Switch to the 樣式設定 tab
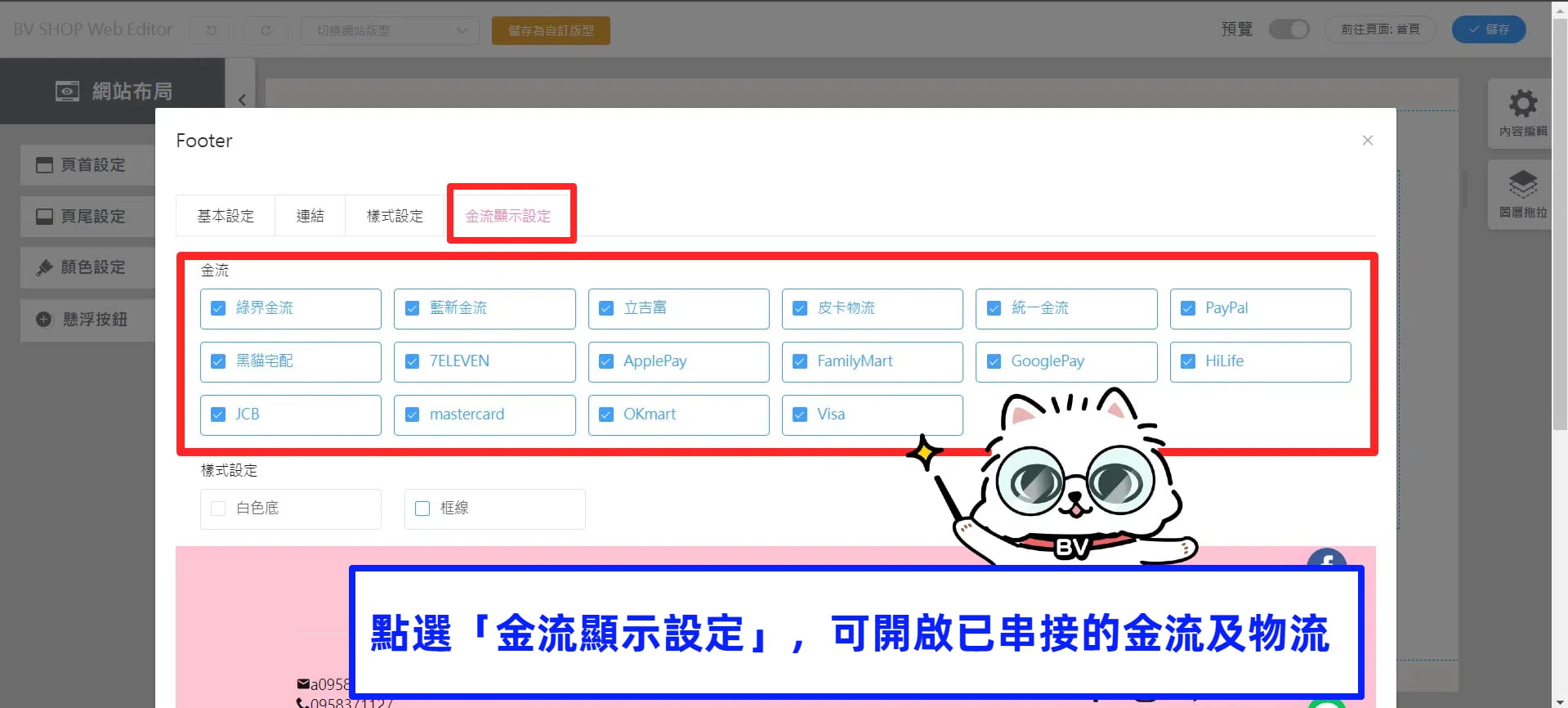The width and height of the screenshot is (1568, 708). pos(395,216)
